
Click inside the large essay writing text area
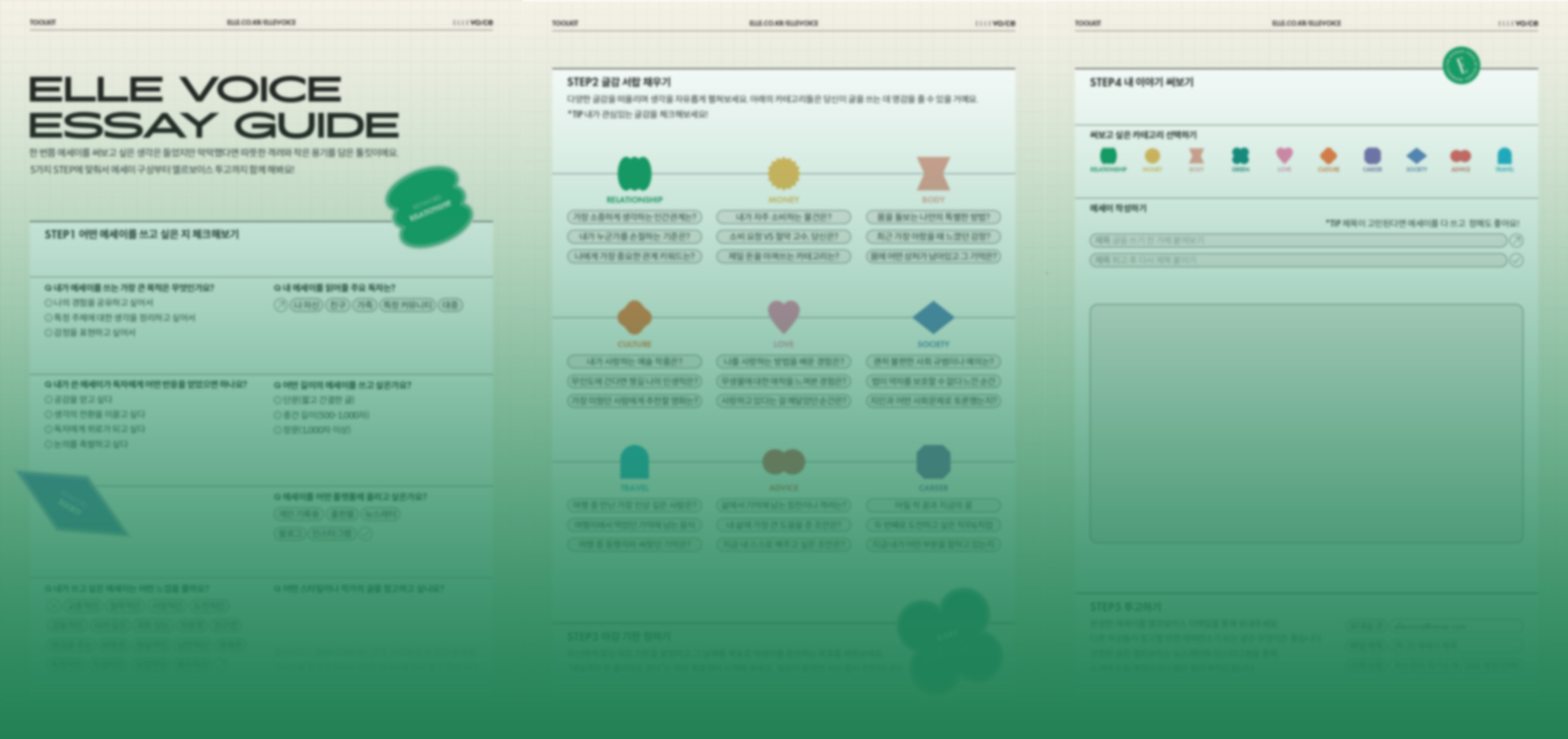tap(1306, 423)
